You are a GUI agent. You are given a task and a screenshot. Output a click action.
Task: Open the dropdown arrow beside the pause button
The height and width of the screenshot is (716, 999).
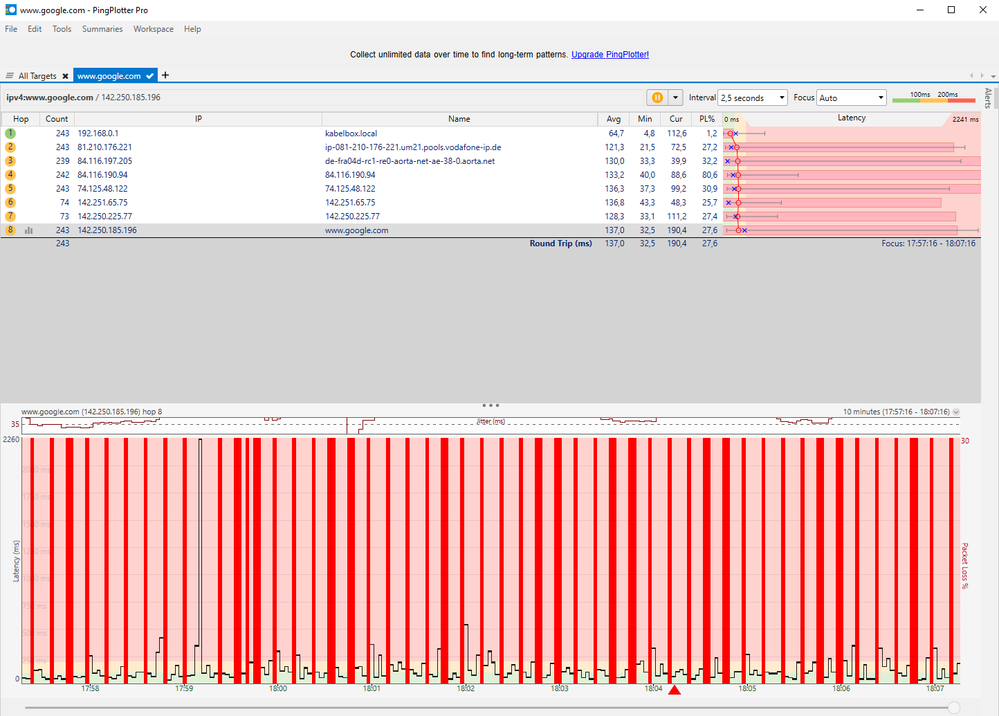click(x=676, y=97)
